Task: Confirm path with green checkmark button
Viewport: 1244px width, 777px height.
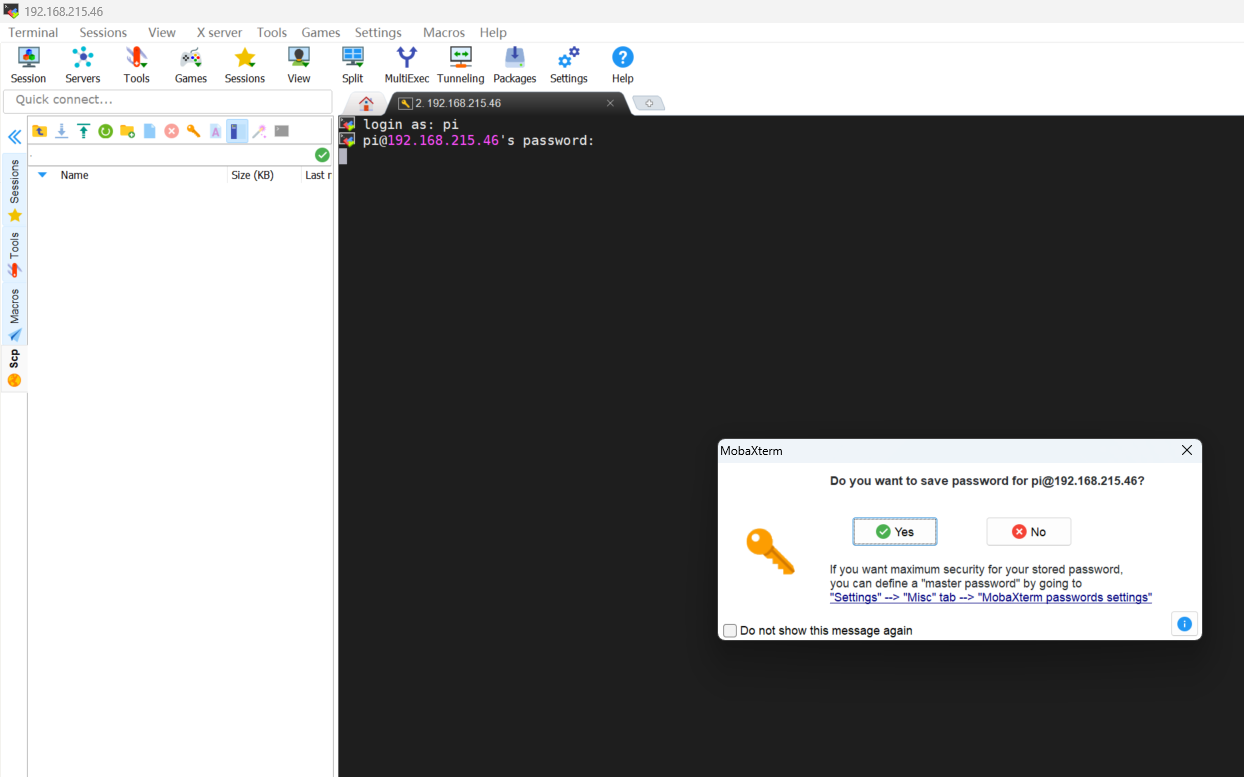Action: [x=322, y=155]
